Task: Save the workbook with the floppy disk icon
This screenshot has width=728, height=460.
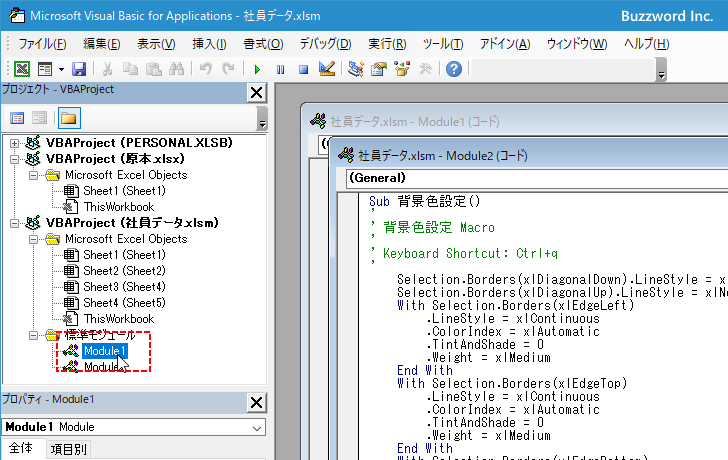Action: [x=79, y=69]
